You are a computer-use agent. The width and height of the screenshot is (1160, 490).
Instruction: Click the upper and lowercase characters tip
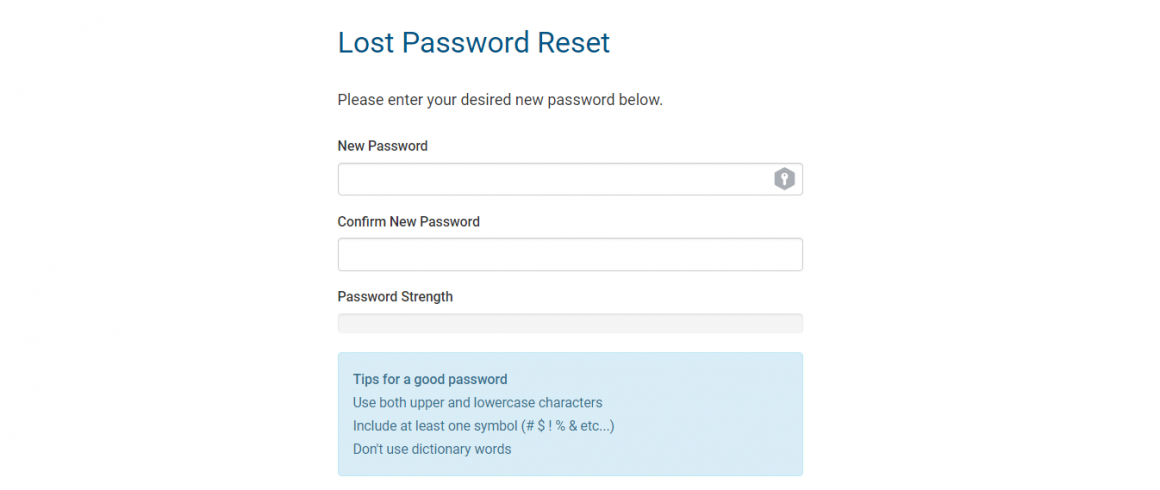(477, 403)
